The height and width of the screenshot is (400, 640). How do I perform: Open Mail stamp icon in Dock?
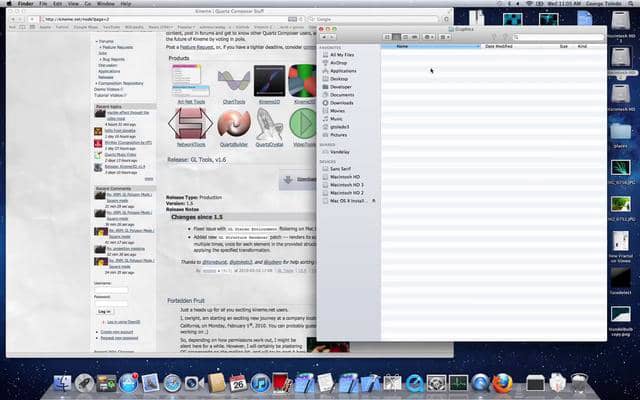(x=151, y=383)
